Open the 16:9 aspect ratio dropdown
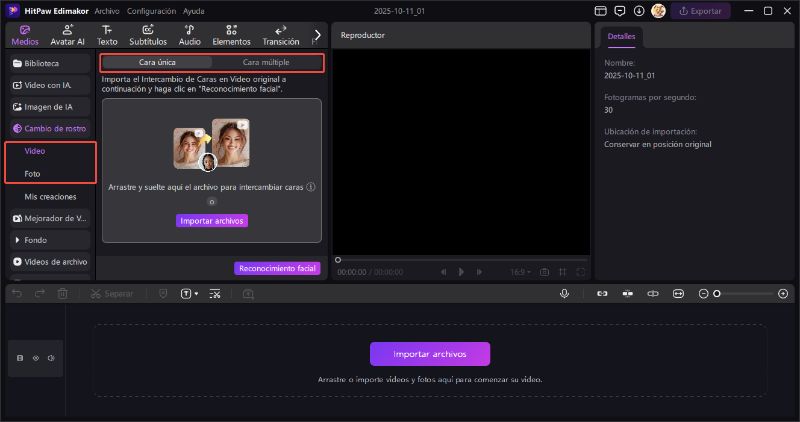This screenshot has height=422, width=800. (520, 272)
